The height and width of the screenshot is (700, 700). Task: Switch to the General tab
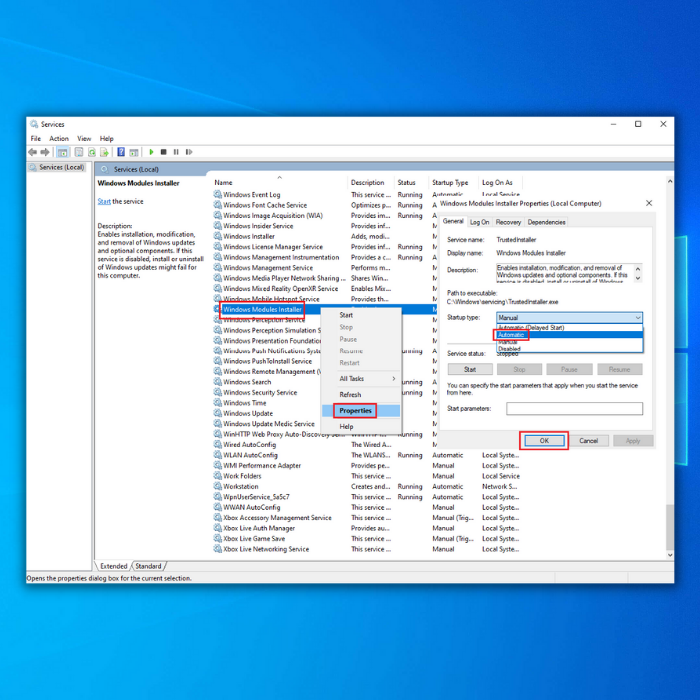coord(453,221)
